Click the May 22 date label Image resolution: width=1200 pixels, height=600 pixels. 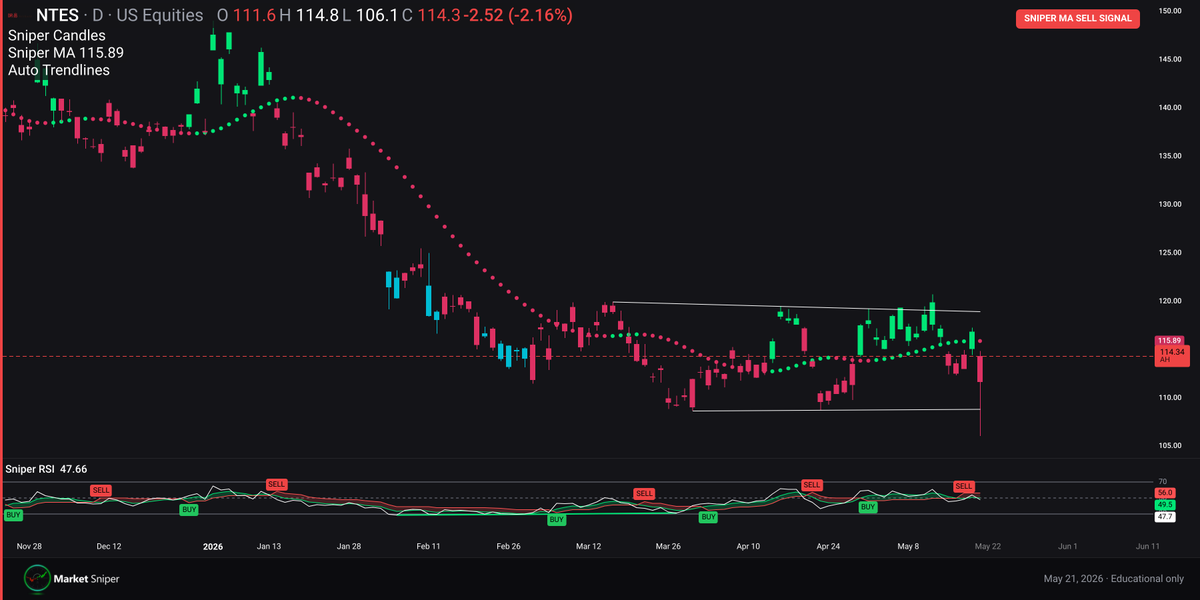[x=989, y=547]
